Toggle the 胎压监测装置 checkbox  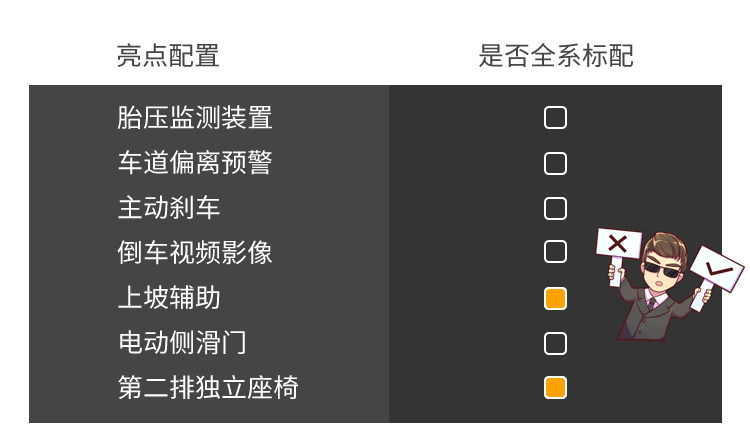click(x=555, y=118)
